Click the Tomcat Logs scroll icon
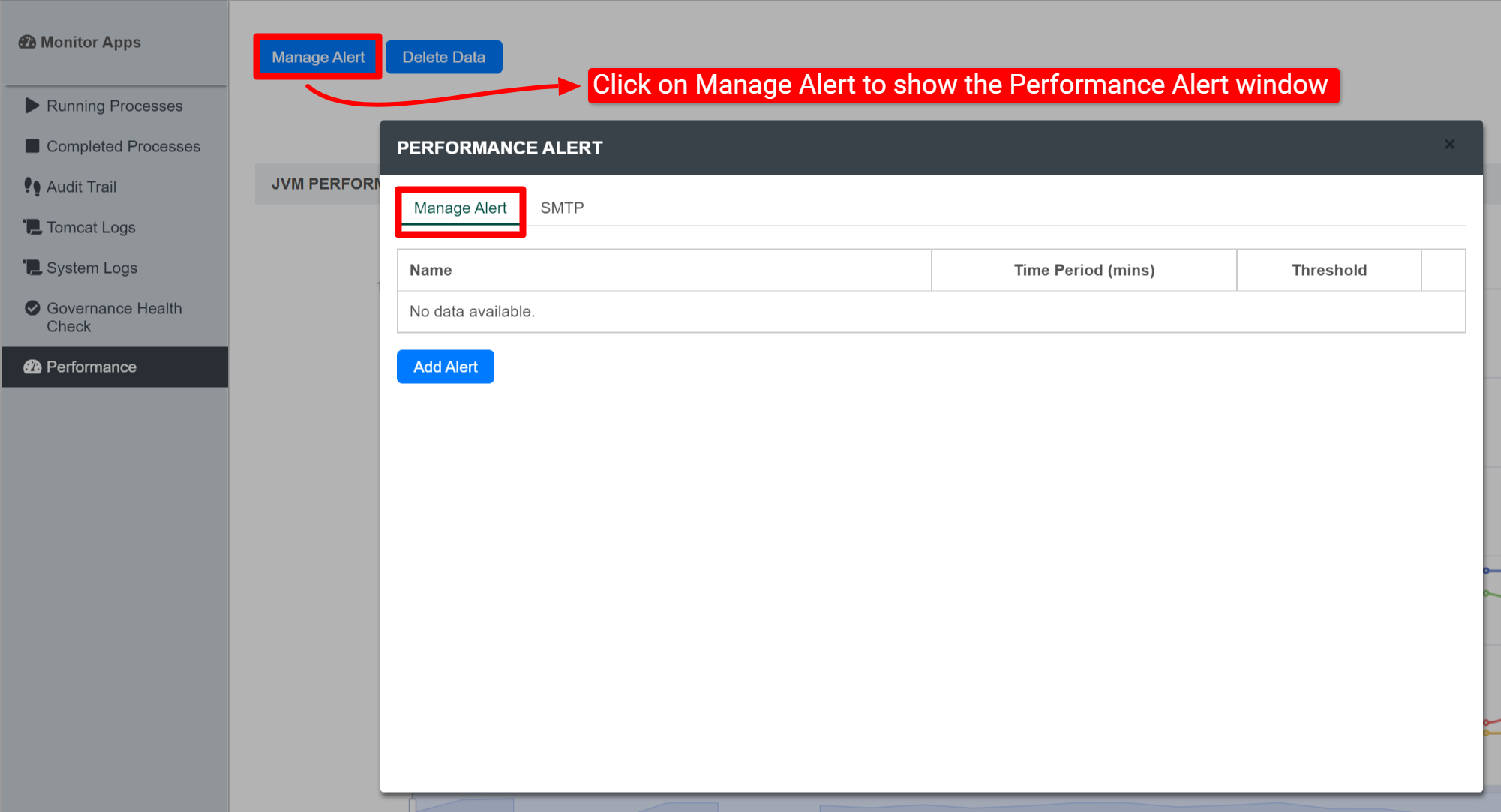 pyautogui.click(x=32, y=227)
